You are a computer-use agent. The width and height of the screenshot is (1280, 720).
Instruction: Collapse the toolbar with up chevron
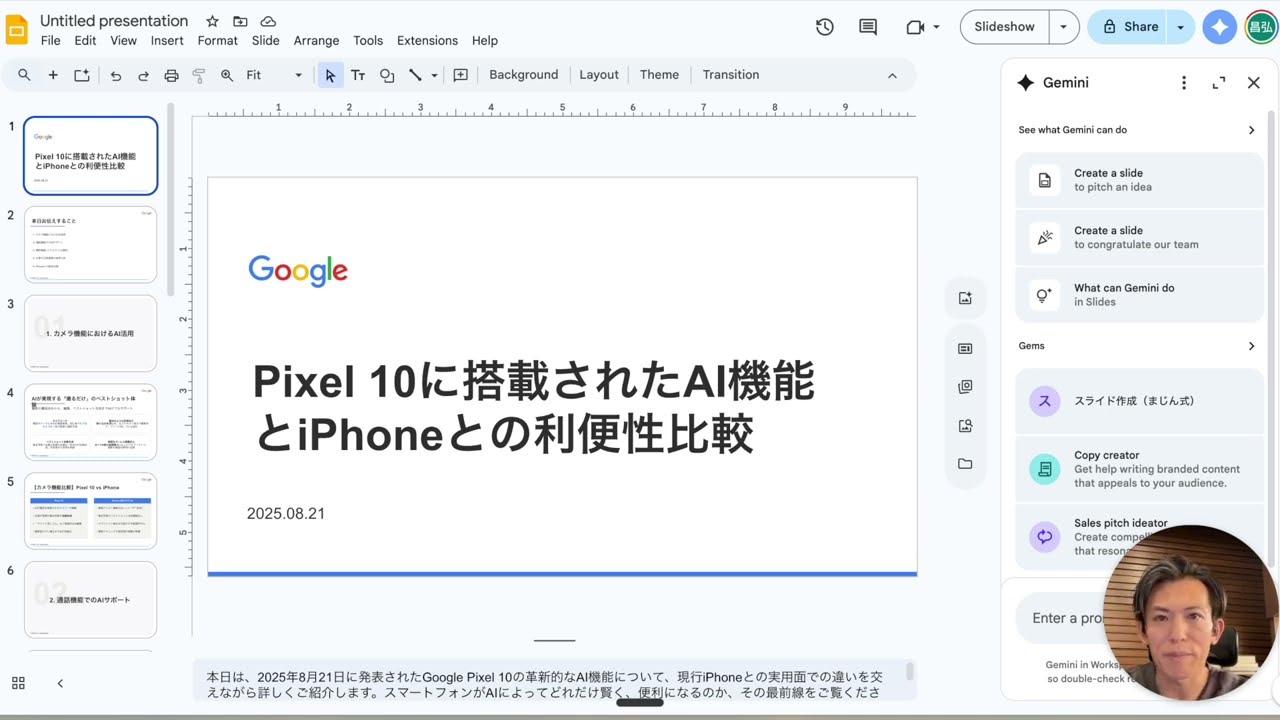click(892, 75)
